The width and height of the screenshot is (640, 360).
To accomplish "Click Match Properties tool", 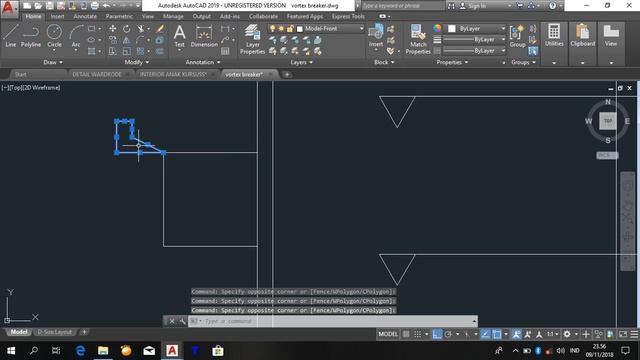I will tap(418, 39).
